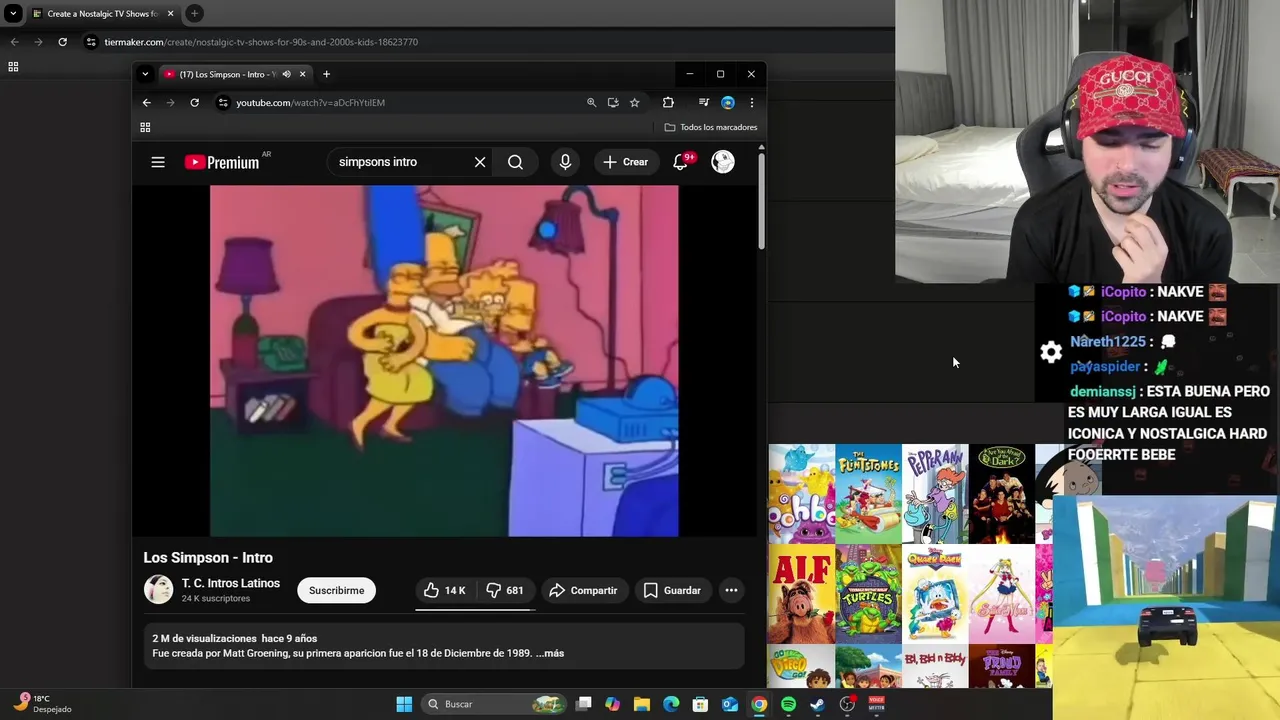This screenshot has width=1280, height=720.
Task: Open new tab in YouTube window
Action: click(x=326, y=74)
